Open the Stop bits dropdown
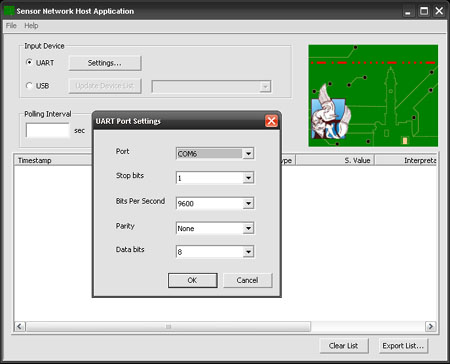The width and height of the screenshot is (450, 364). coord(248,178)
